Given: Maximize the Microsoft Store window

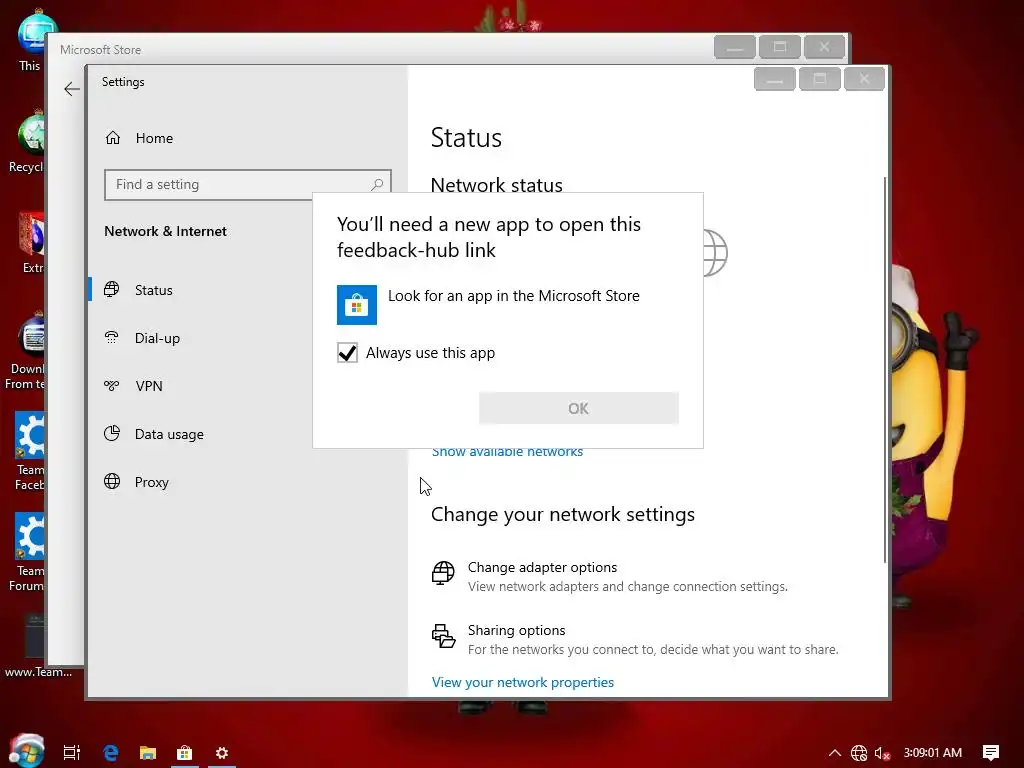Looking at the screenshot, I should pos(779,47).
